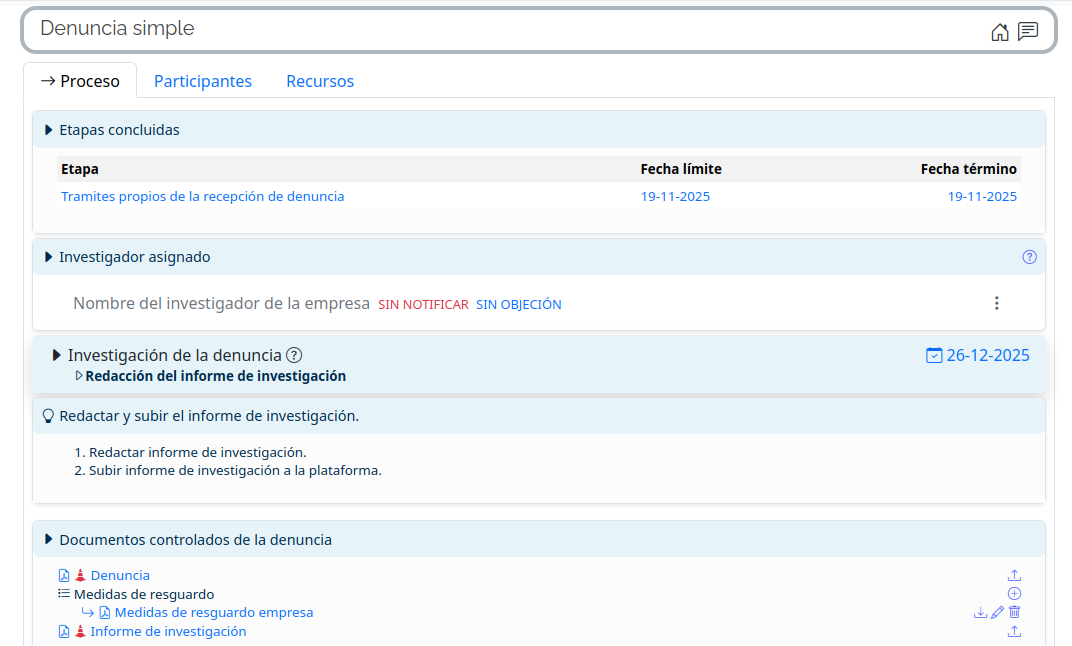The image size is (1072, 646).
Task: Open Tramites propios de la recepción link
Action: click(x=202, y=197)
